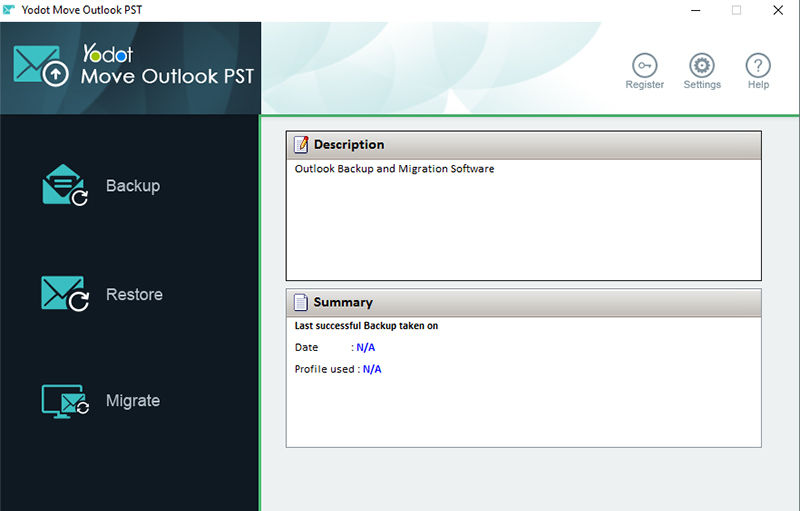The image size is (800, 511).
Task: Click the title bar app icon
Action: coord(9,10)
